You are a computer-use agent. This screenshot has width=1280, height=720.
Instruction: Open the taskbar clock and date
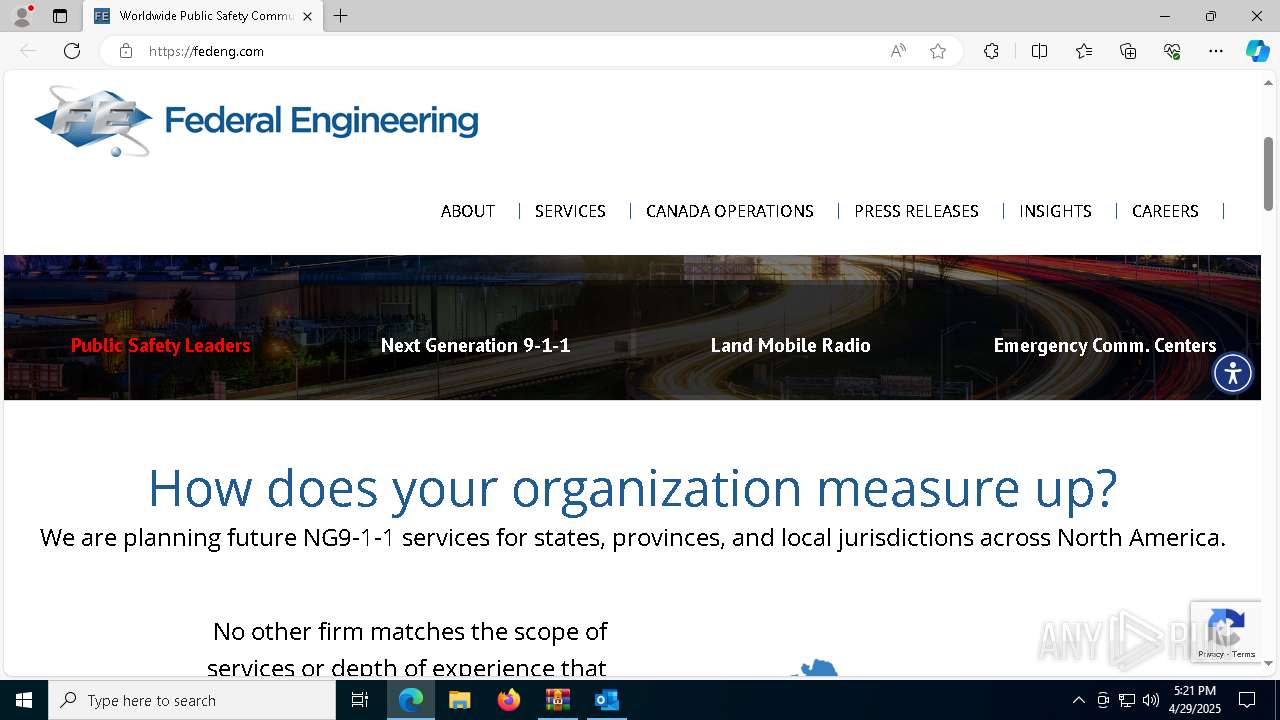click(x=1195, y=700)
